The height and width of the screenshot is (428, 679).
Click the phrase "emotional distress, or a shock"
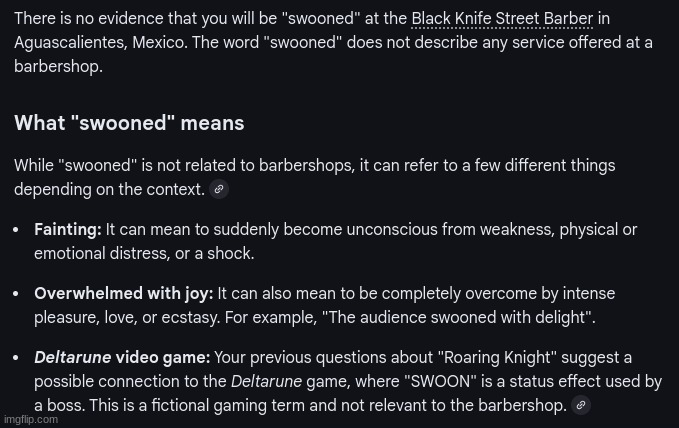tap(144, 254)
